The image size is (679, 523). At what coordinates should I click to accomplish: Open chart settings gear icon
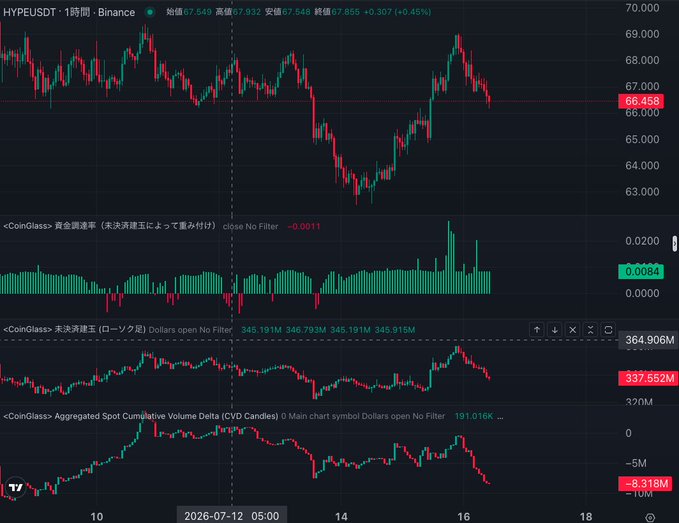tap(650, 517)
